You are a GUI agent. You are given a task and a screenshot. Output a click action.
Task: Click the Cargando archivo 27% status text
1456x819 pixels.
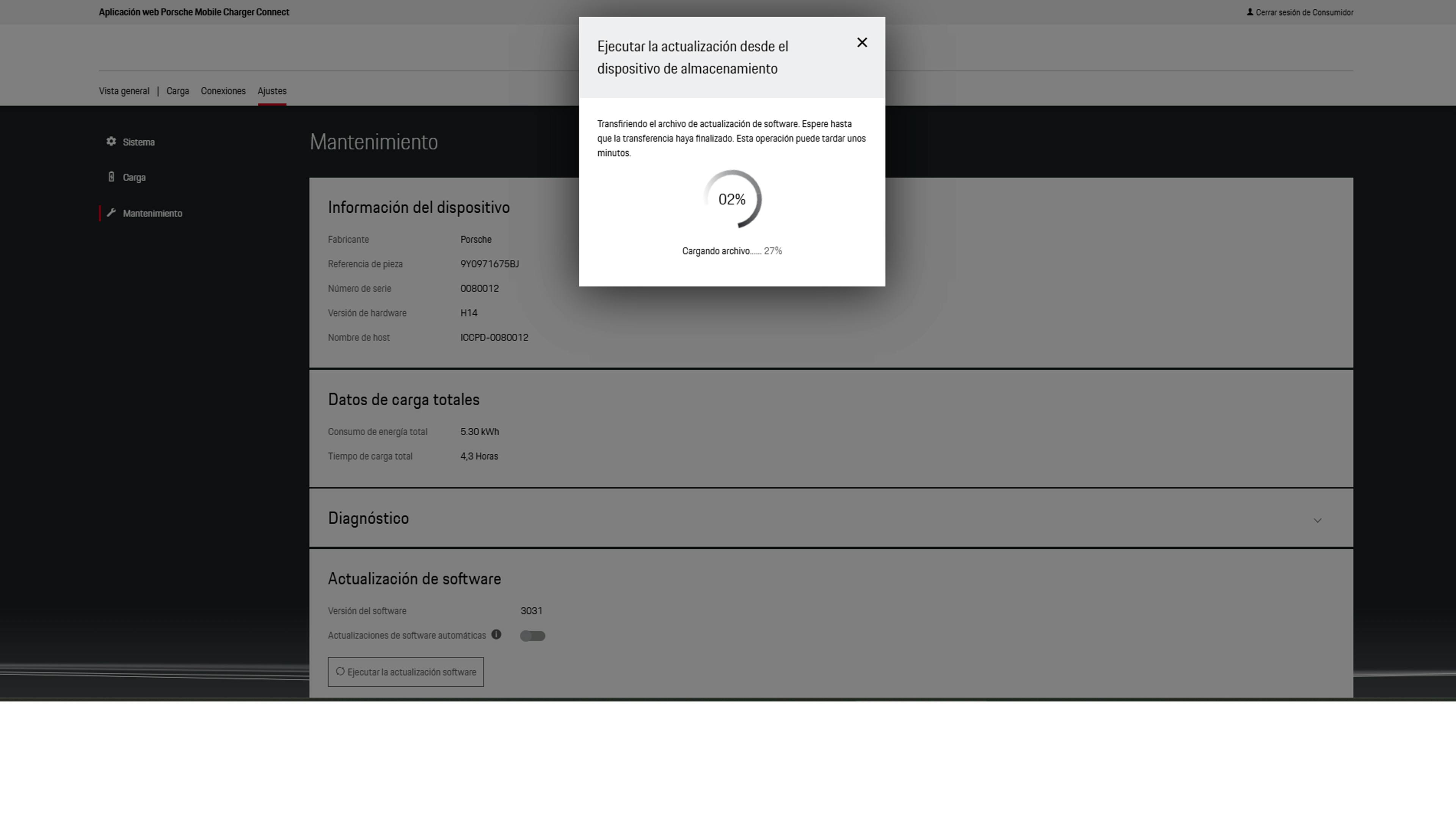(732, 251)
